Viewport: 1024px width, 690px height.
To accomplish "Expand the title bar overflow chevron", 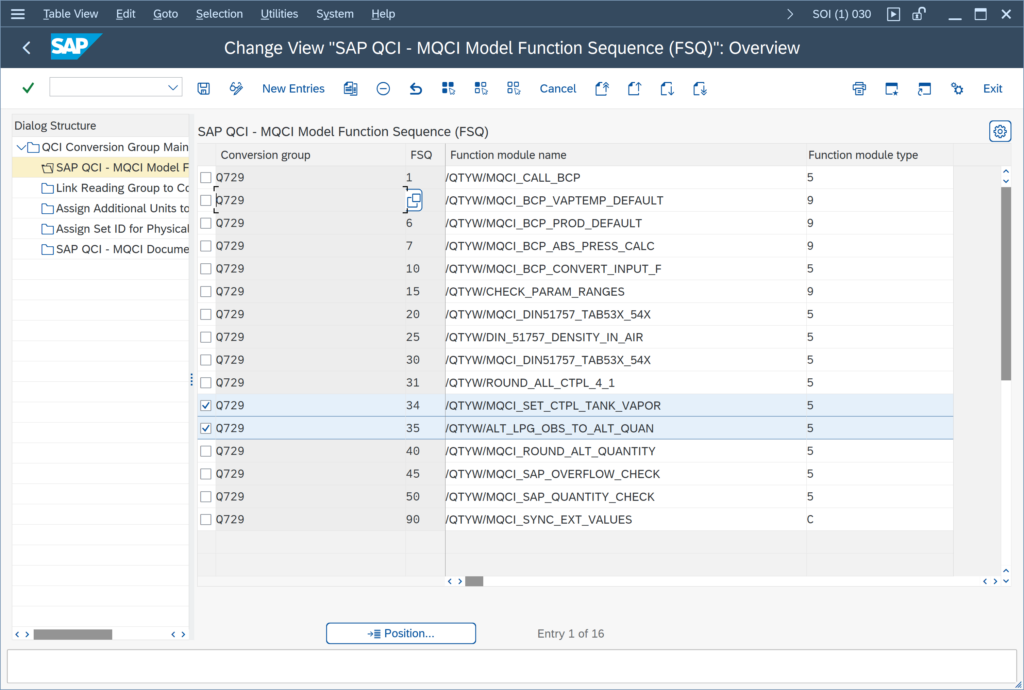I will (x=790, y=14).
